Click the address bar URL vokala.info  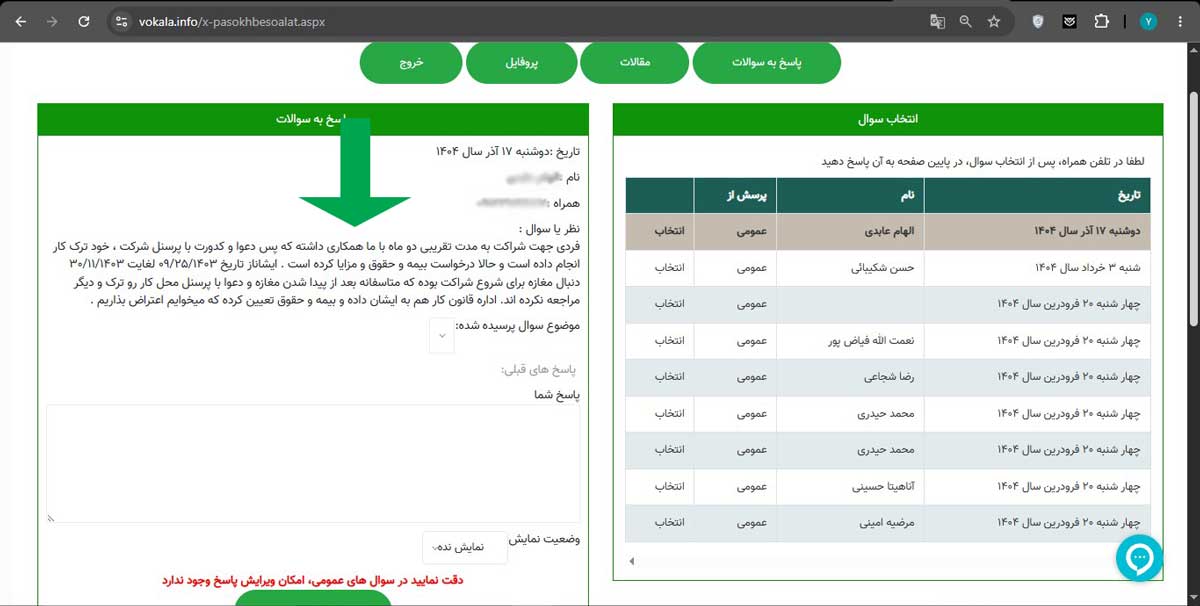pyautogui.click(x=230, y=21)
